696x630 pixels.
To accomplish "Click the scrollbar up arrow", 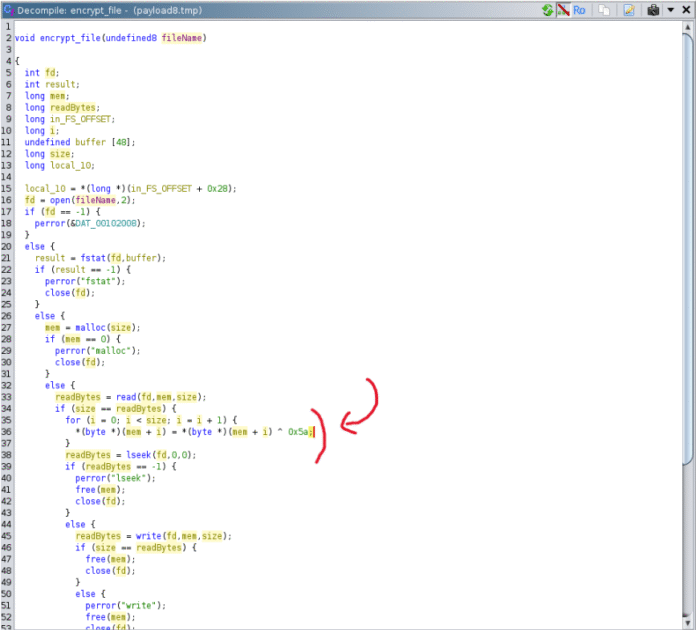I will tap(688, 26).
